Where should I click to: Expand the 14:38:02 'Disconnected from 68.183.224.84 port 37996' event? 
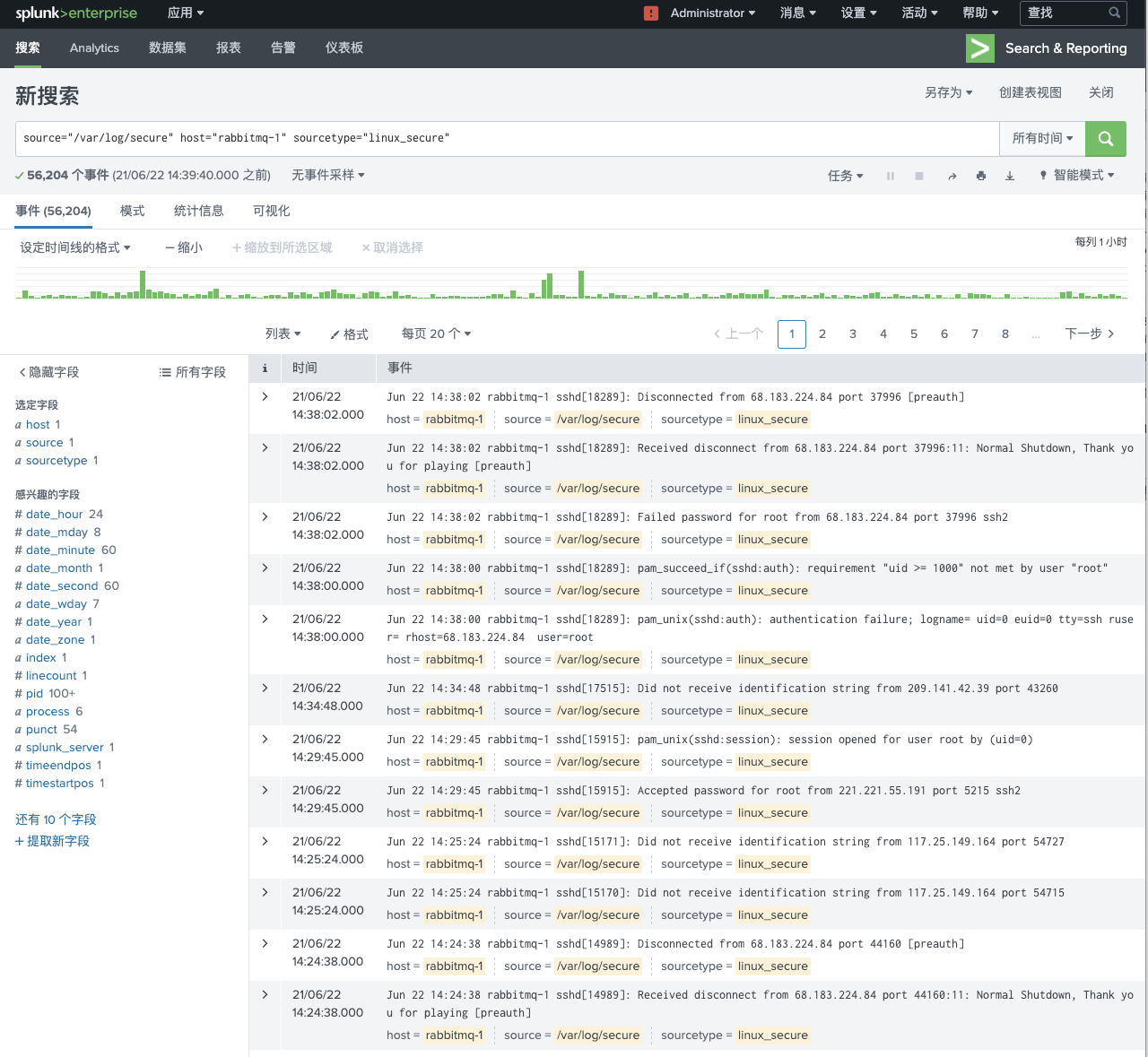(265, 396)
